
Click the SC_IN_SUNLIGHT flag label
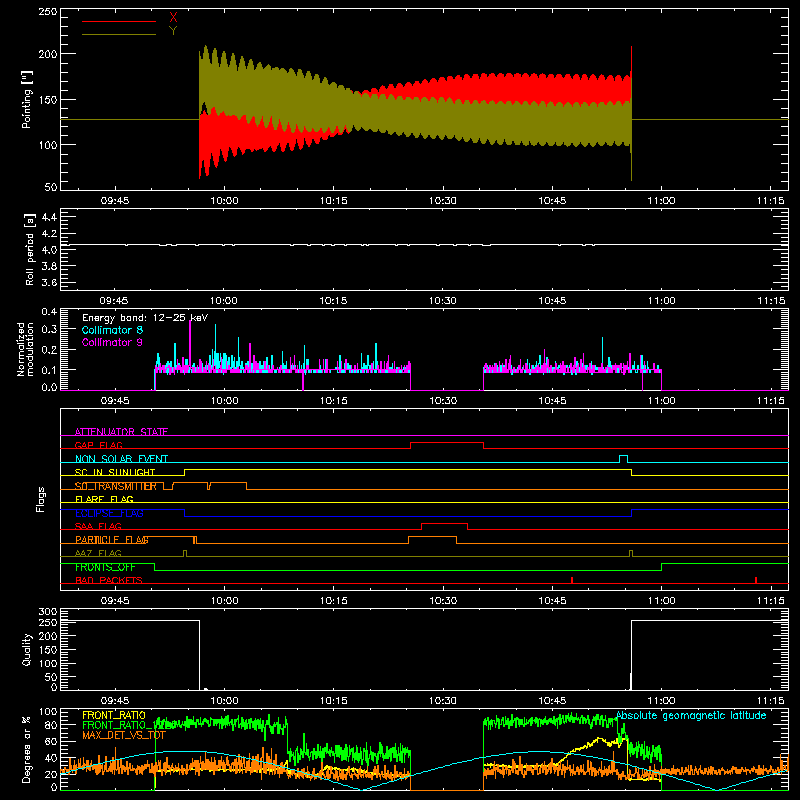pos(115,472)
